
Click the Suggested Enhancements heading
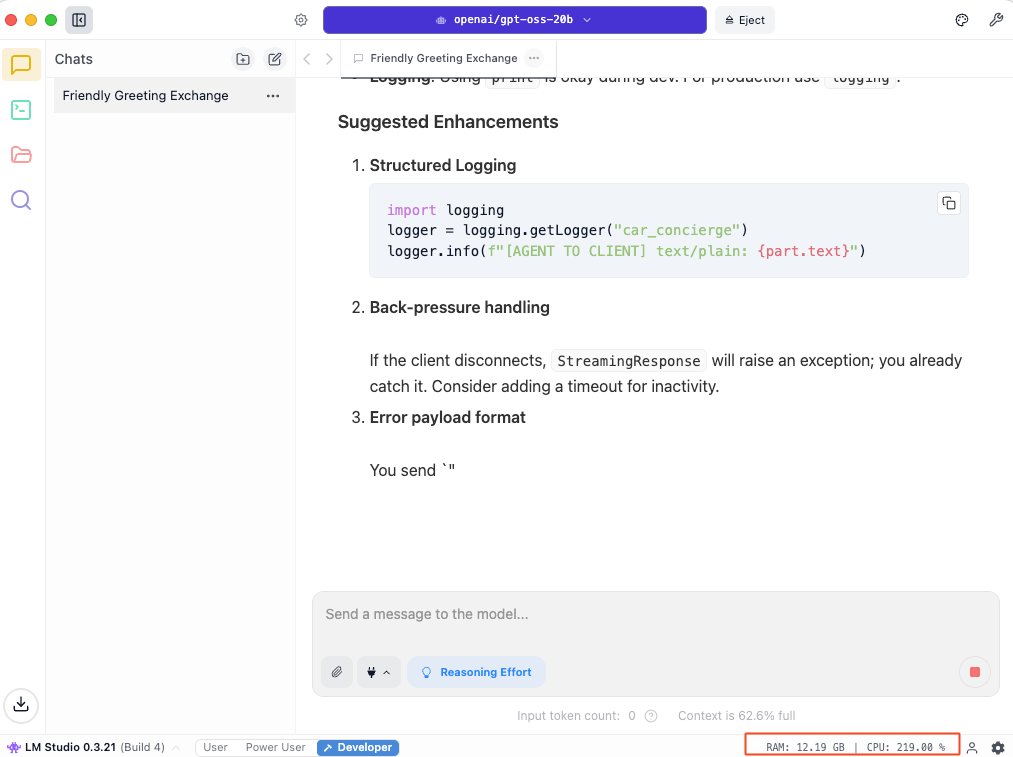click(x=448, y=122)
